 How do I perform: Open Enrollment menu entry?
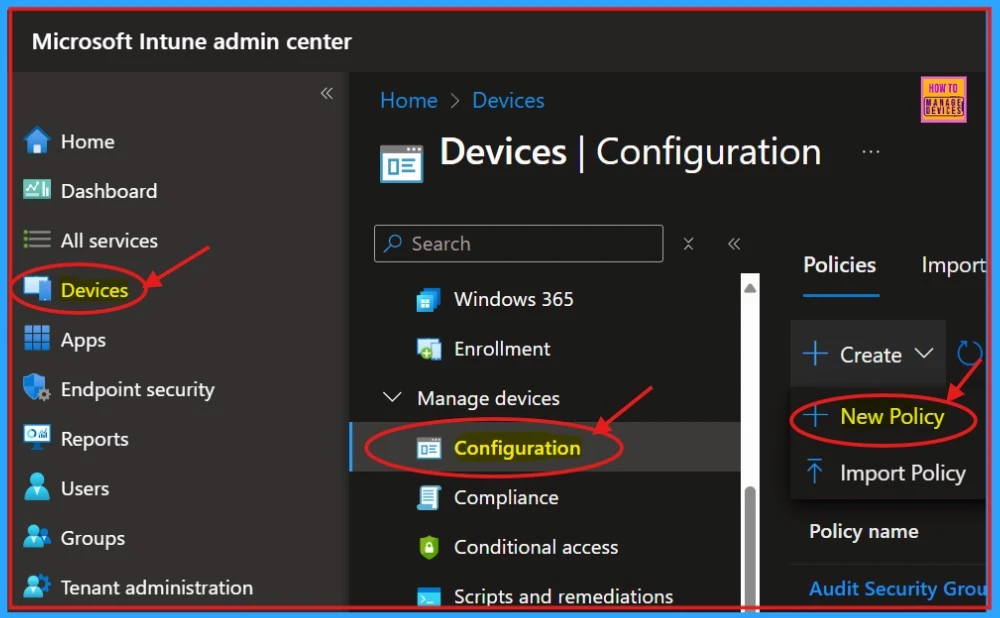click(502, 349)
